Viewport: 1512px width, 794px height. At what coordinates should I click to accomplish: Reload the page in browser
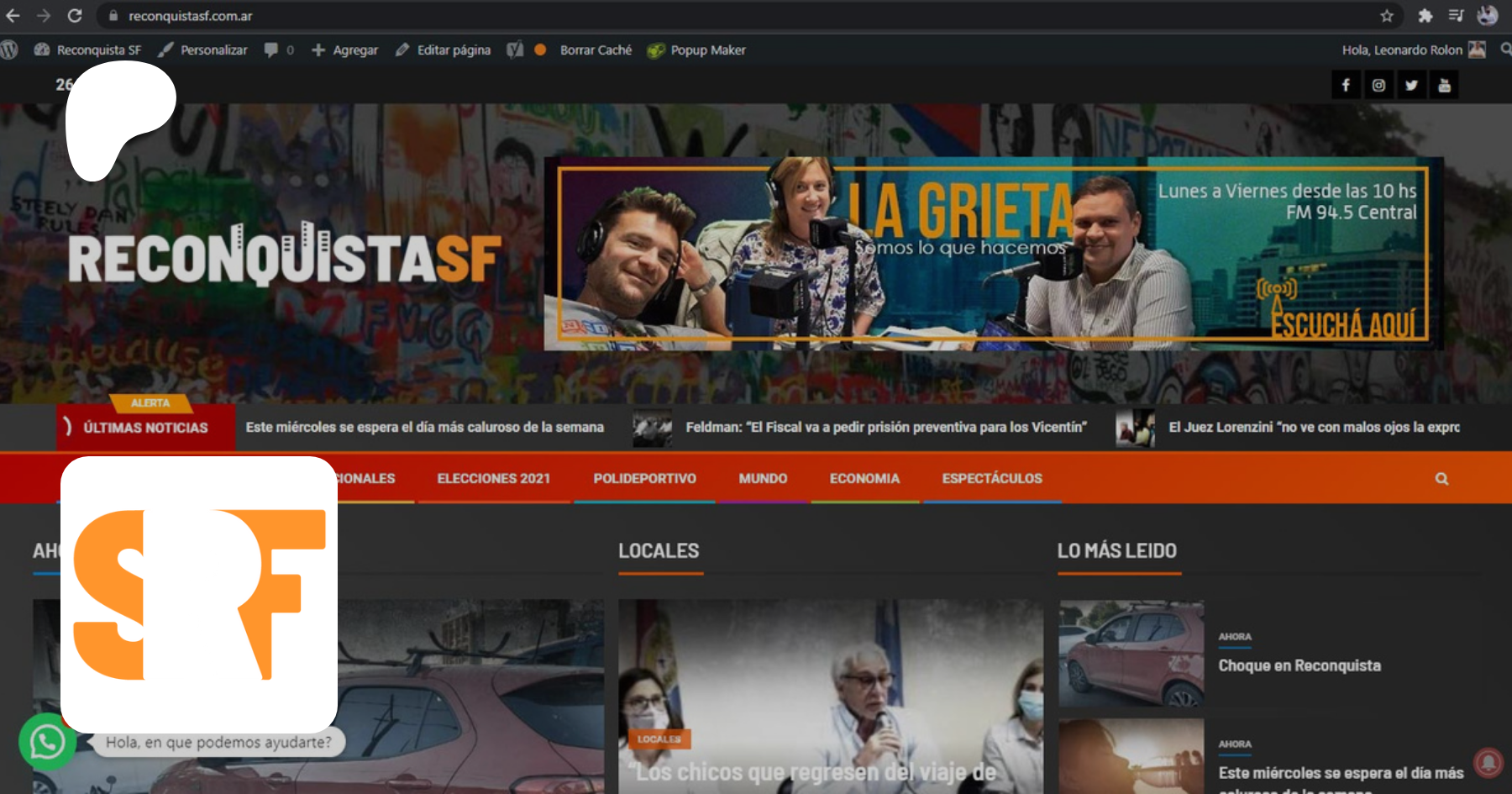coord(75,16)
